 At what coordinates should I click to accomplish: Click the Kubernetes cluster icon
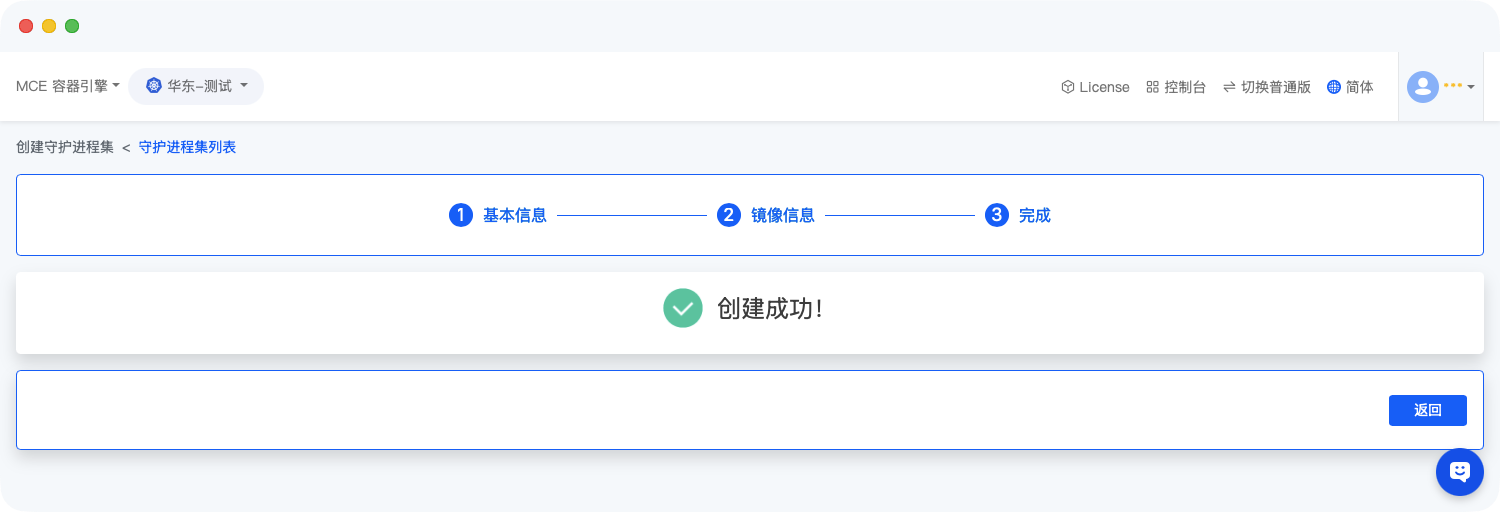point(154,86)
